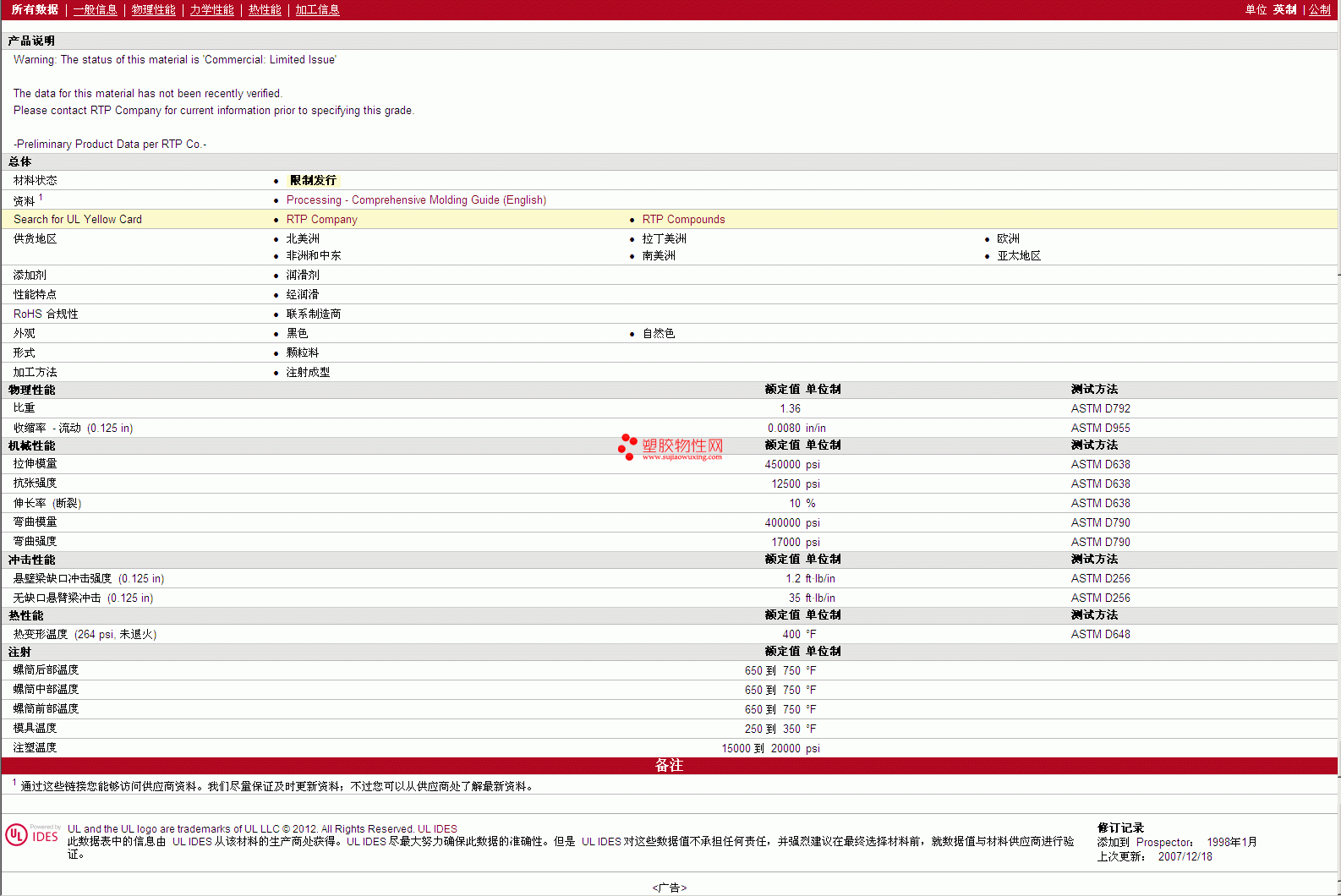
Task: Select the 热变形温度 value 400
Action: pyautogui.click(x=791, y=634)
